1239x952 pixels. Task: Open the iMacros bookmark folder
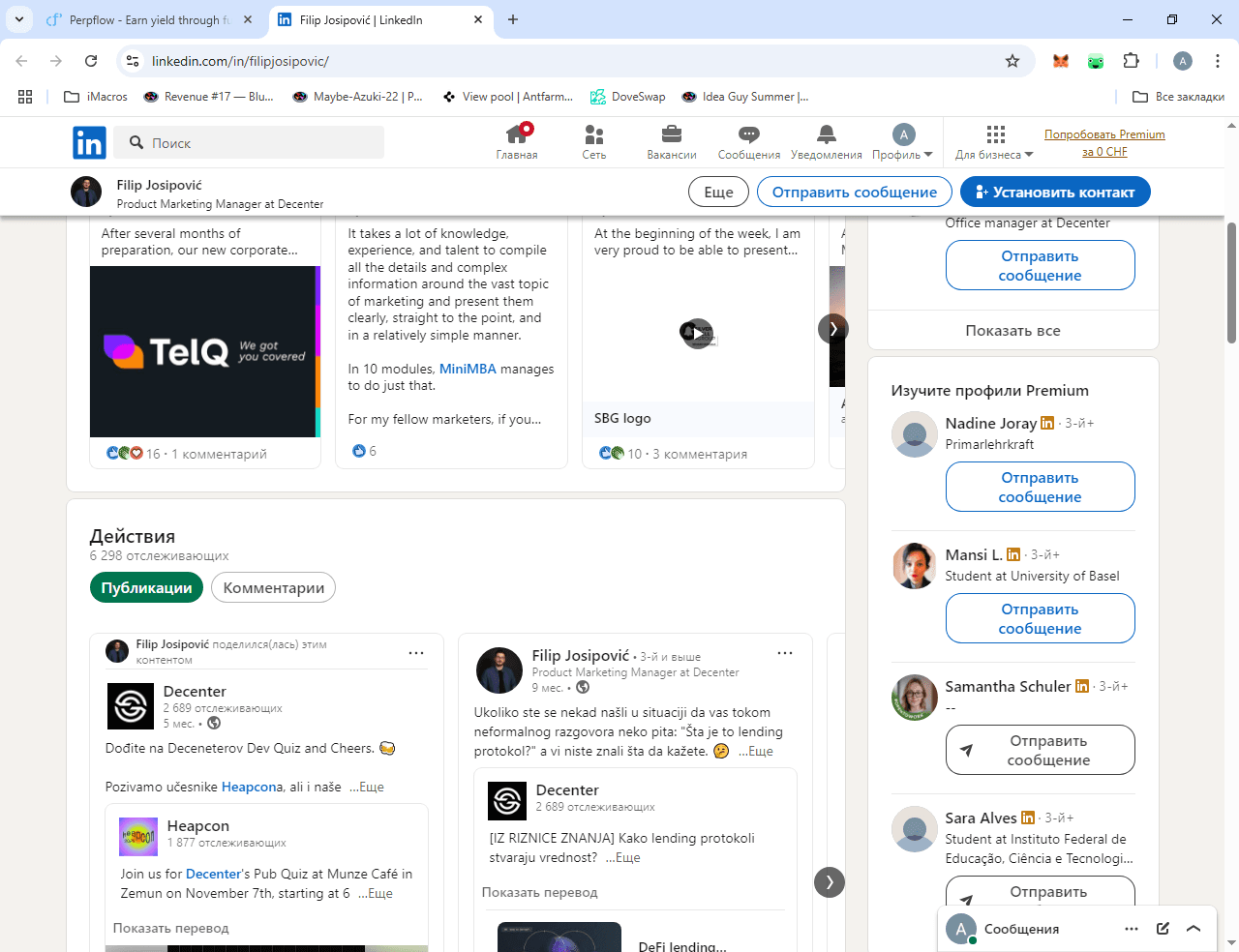click(96, 97)
